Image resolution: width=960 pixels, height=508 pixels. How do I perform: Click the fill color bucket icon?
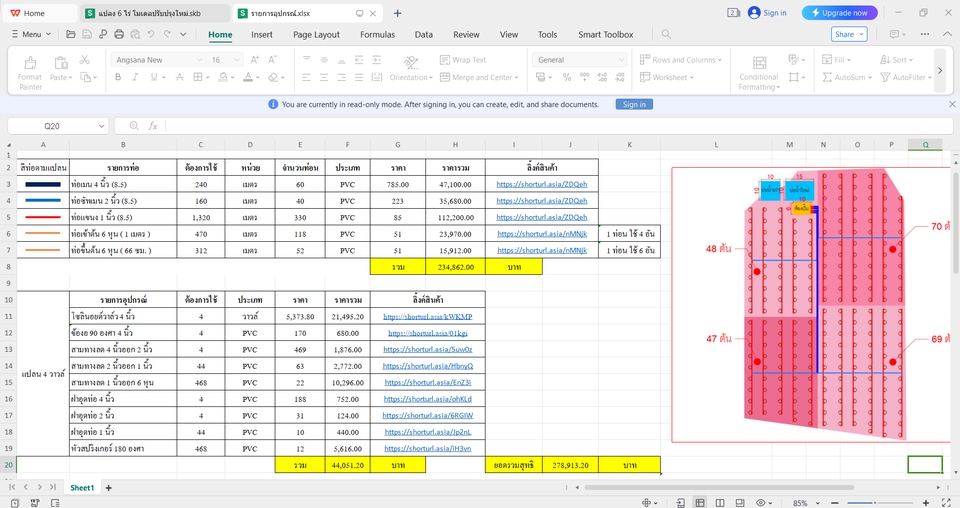pyautogui.click(x=222, y=77)
